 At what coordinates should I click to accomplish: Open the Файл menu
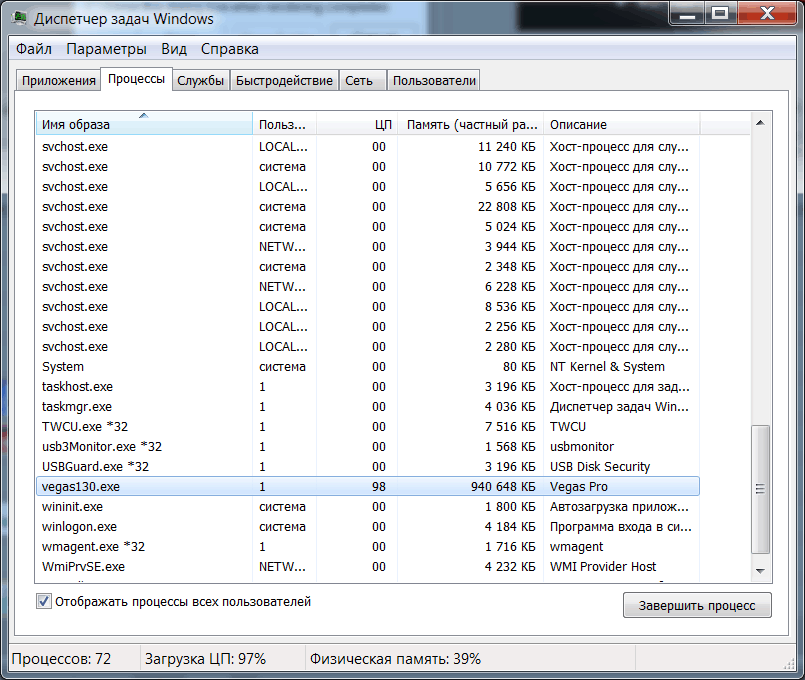[34, 49]
